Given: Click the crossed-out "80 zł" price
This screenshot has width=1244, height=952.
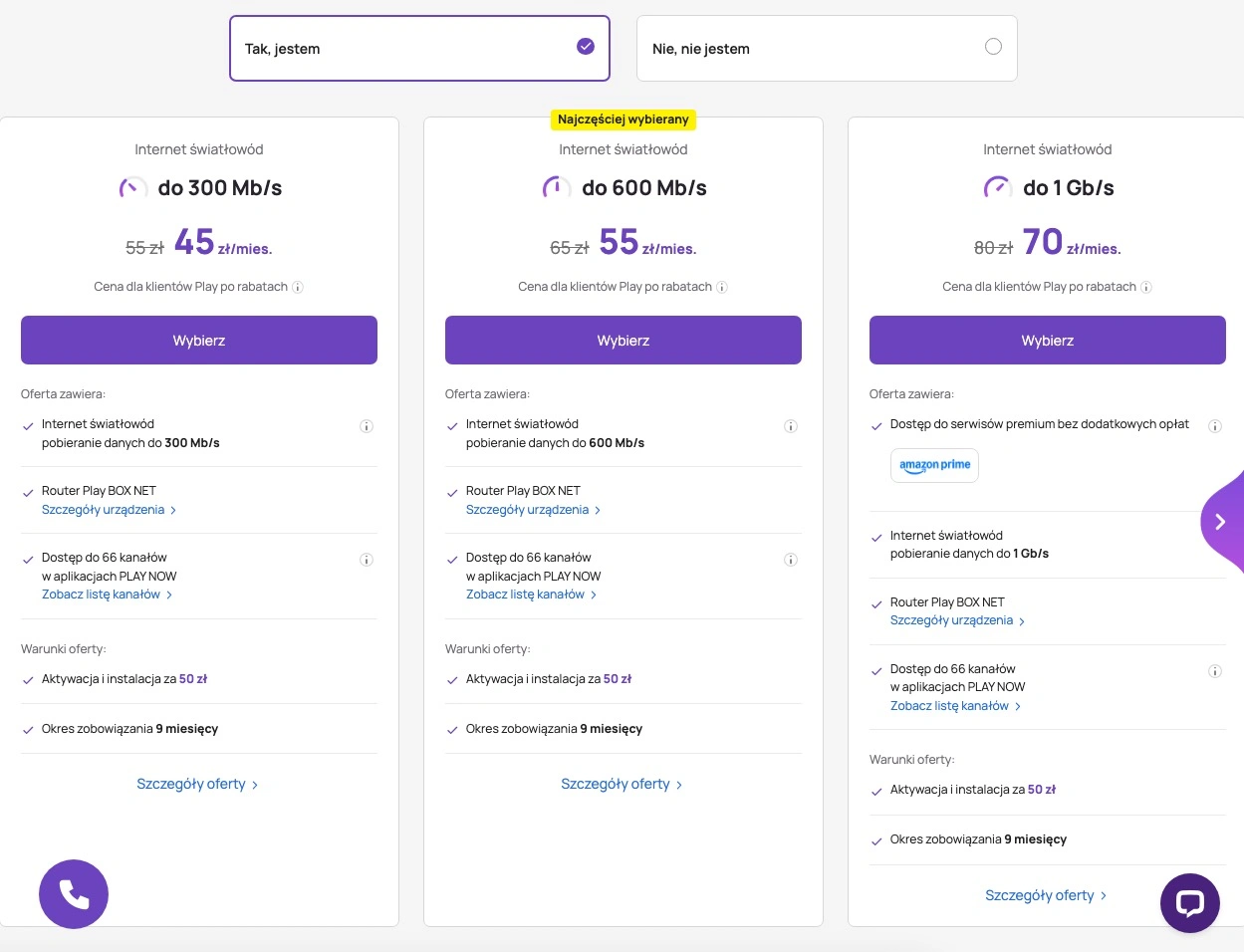Looking at the screenshot, I should [x=993, y=248].
